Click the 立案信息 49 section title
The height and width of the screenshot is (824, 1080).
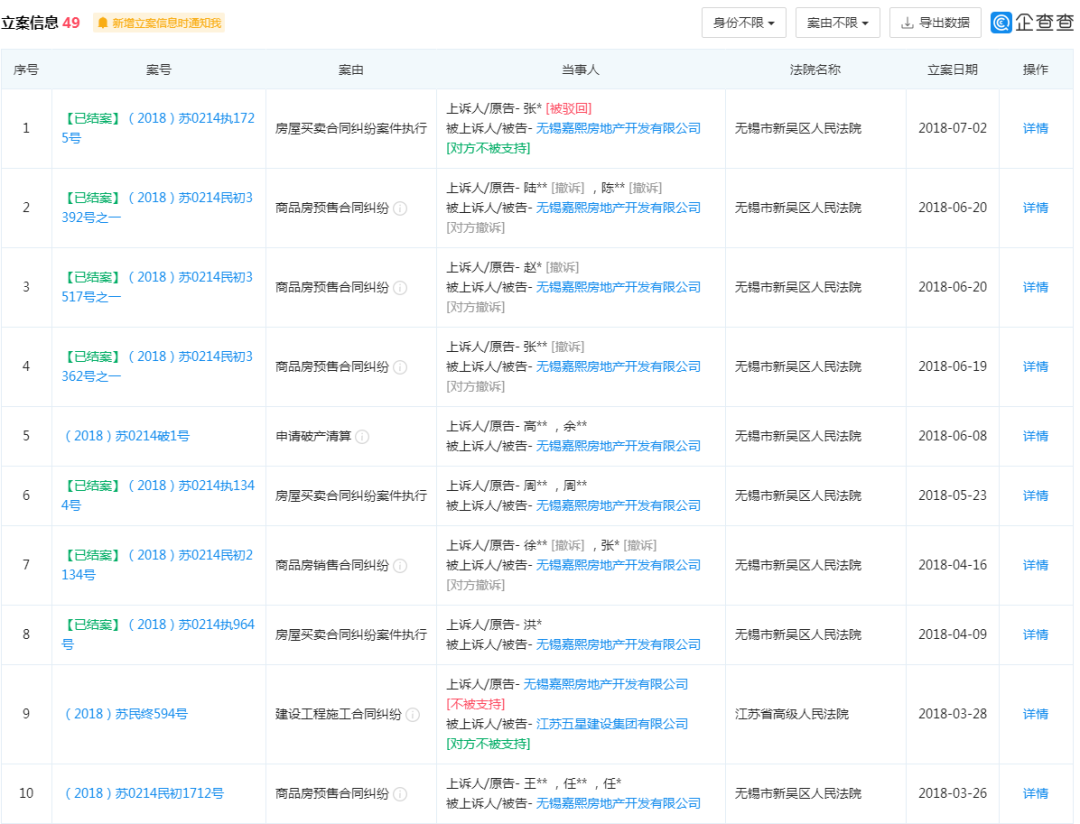tap(41, 23)
